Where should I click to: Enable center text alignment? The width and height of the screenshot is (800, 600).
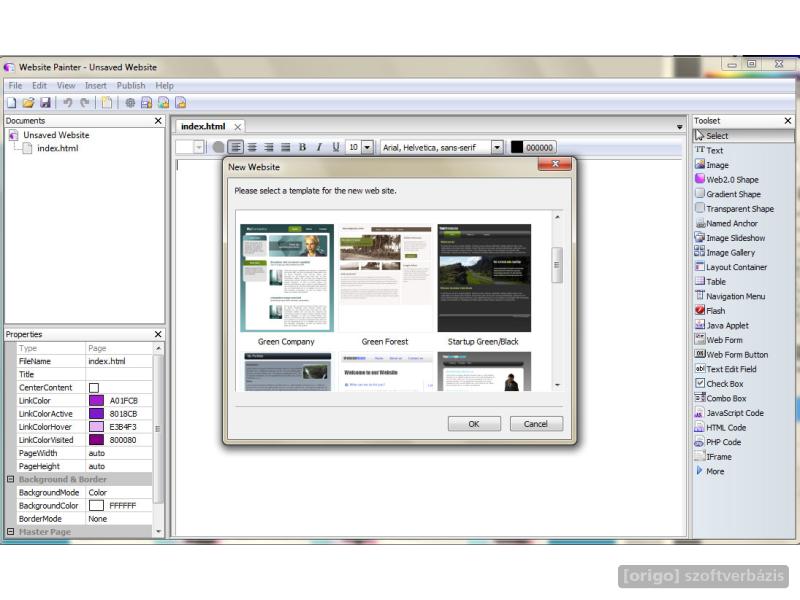coord(252,147)
